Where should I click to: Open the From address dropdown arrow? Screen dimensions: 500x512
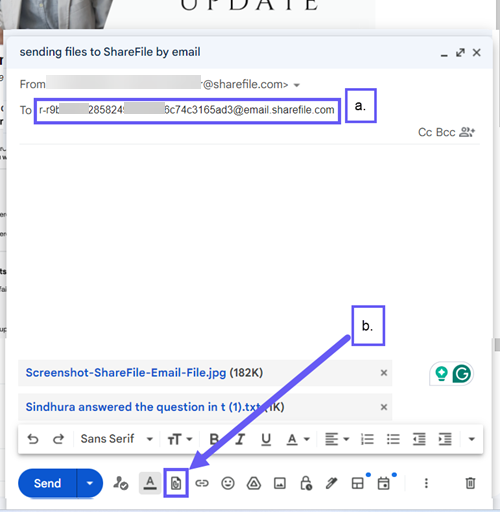[297, 85]
